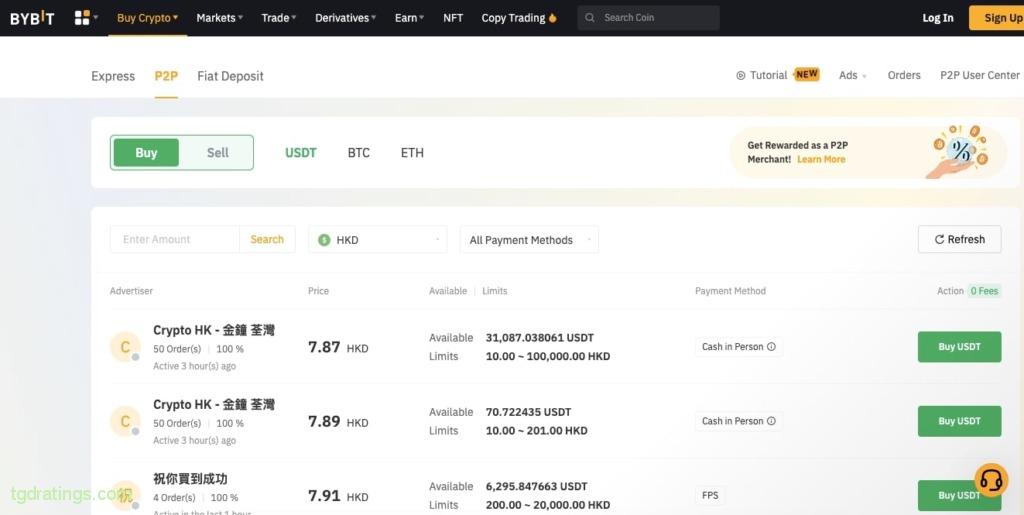Image resolution: width=1024 pixels, height=515 pixels.
Task: Select the ETH coin tab
Action: (412, 153)
